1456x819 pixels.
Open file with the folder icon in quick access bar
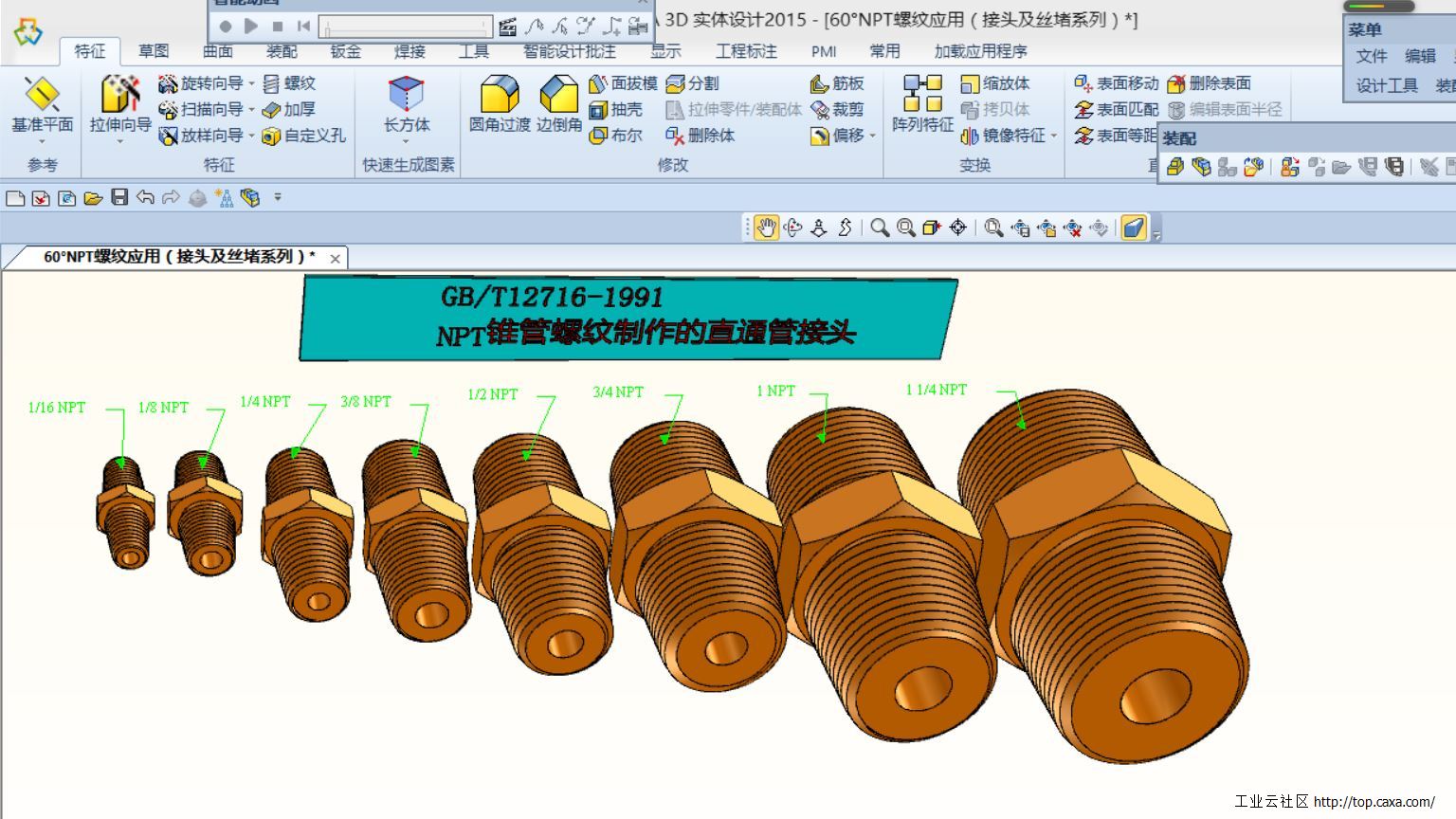pyautogui.click(x=93, y=197)
